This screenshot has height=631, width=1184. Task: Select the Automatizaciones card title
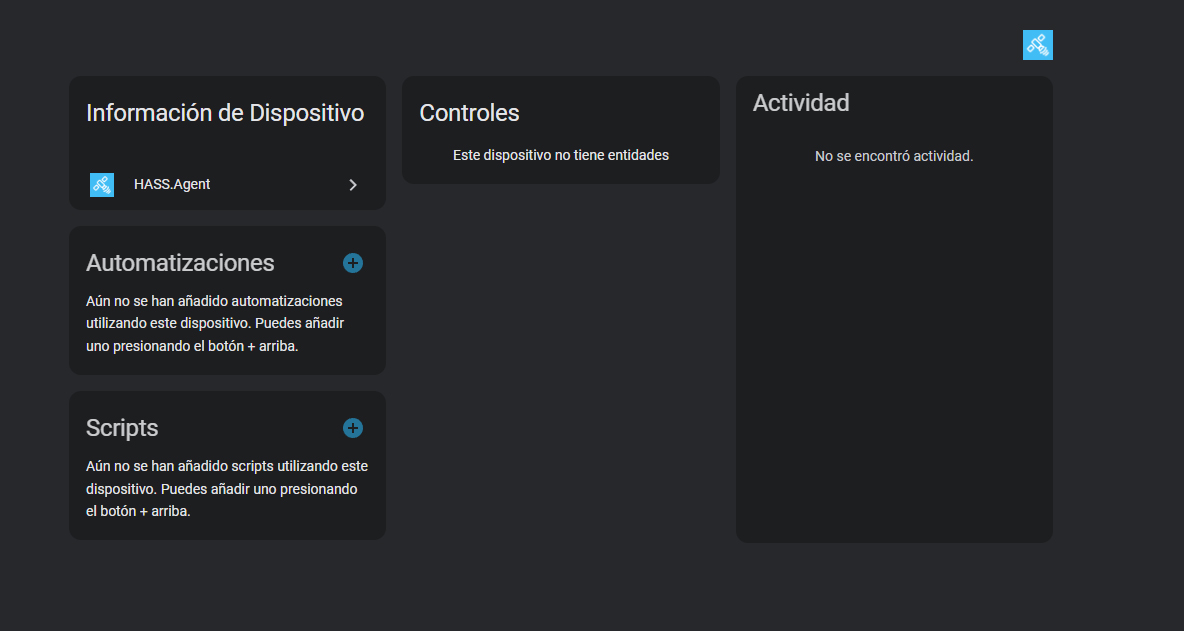pos(180,263)
